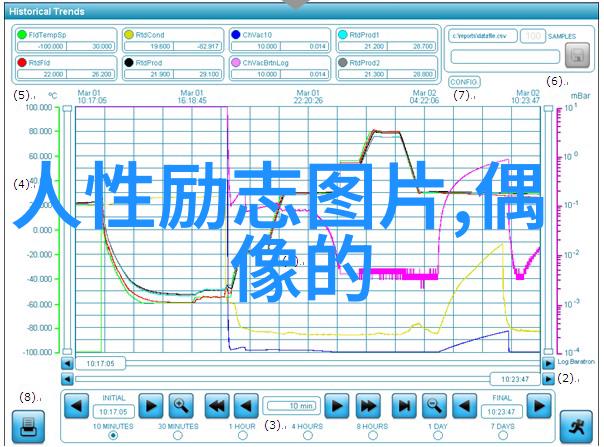Select the 8 HOURS time range
This screenshot has width=604, height=447.
[x=372, y=435]
